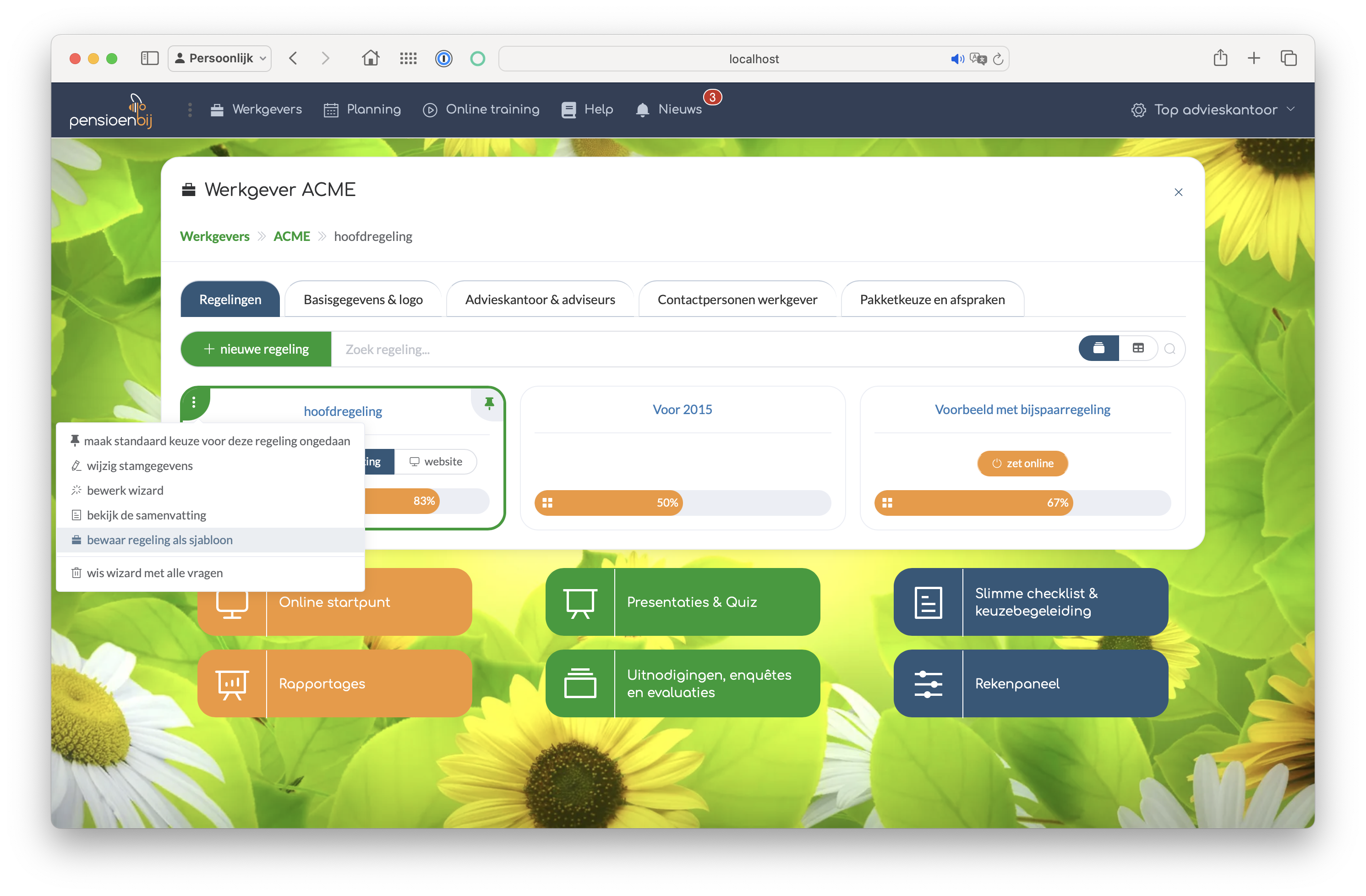
Task: Focus the Zoek regeling search field
Action: pyautogui.click(x=705, y=349)
